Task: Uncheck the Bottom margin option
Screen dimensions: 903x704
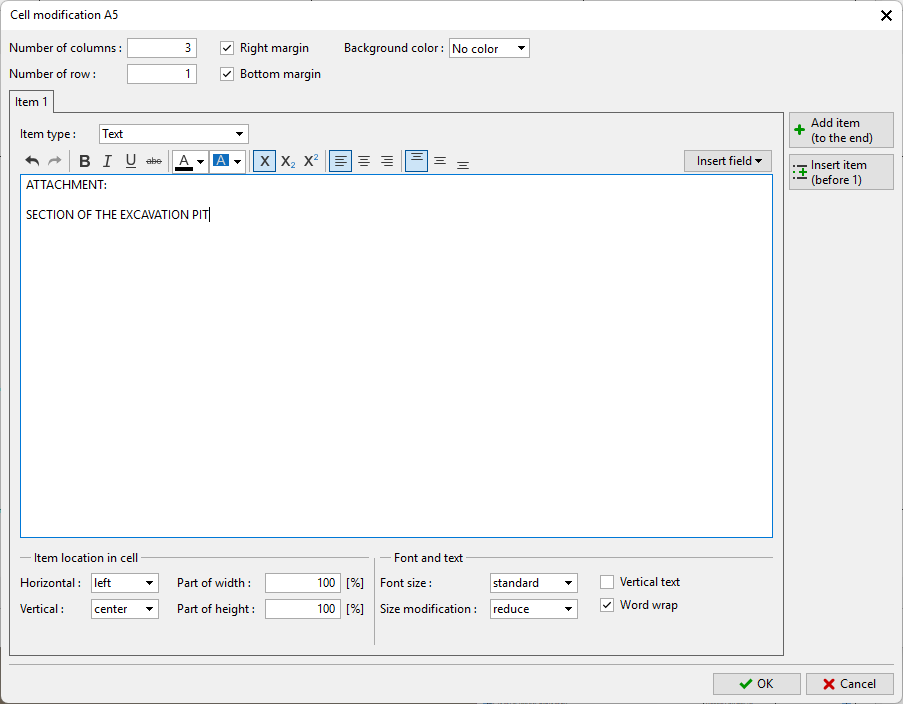Action: [x=227, y=74]
